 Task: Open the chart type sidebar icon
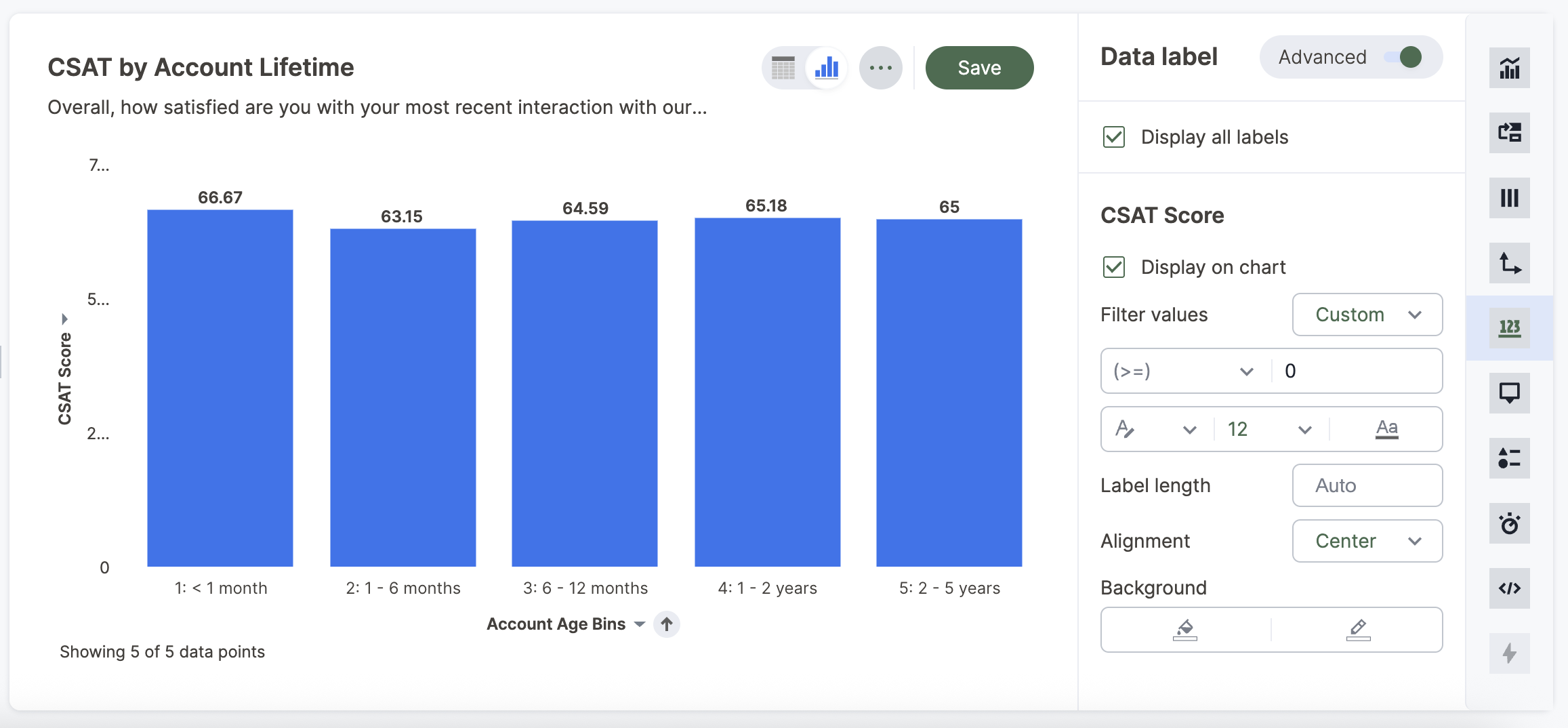(x=1509, y=68)
